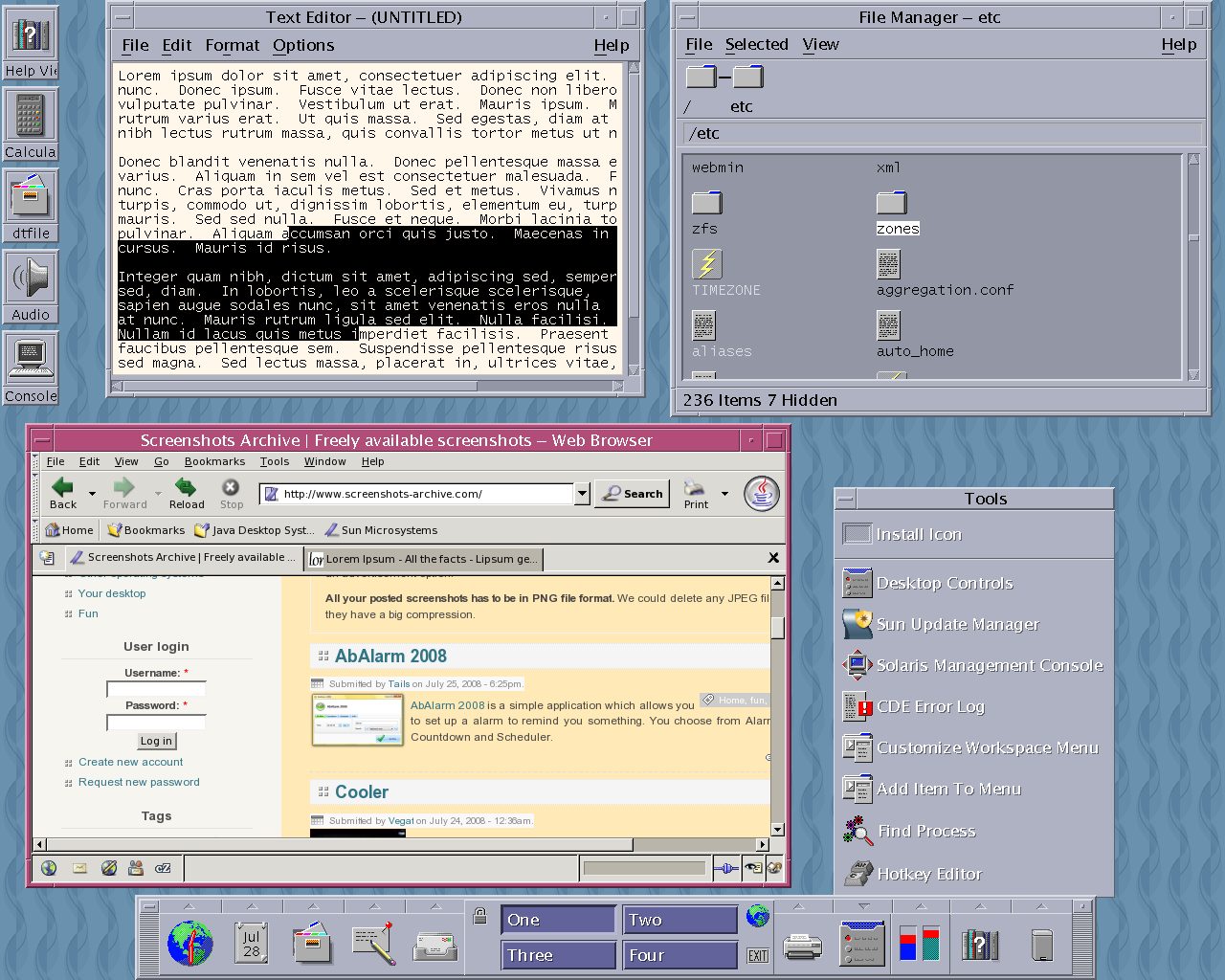Screen dimensions: 1225x980
Task: Open the Cooler article heading link
Action: pos(362,792)
